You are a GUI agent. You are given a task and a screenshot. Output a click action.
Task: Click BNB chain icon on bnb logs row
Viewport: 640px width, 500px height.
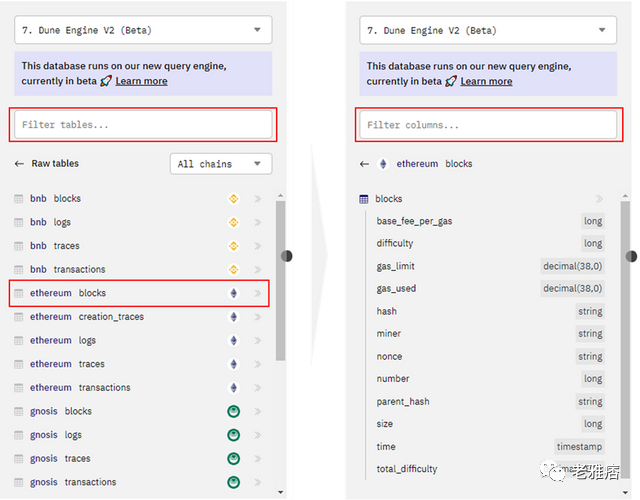pos(233,222)
